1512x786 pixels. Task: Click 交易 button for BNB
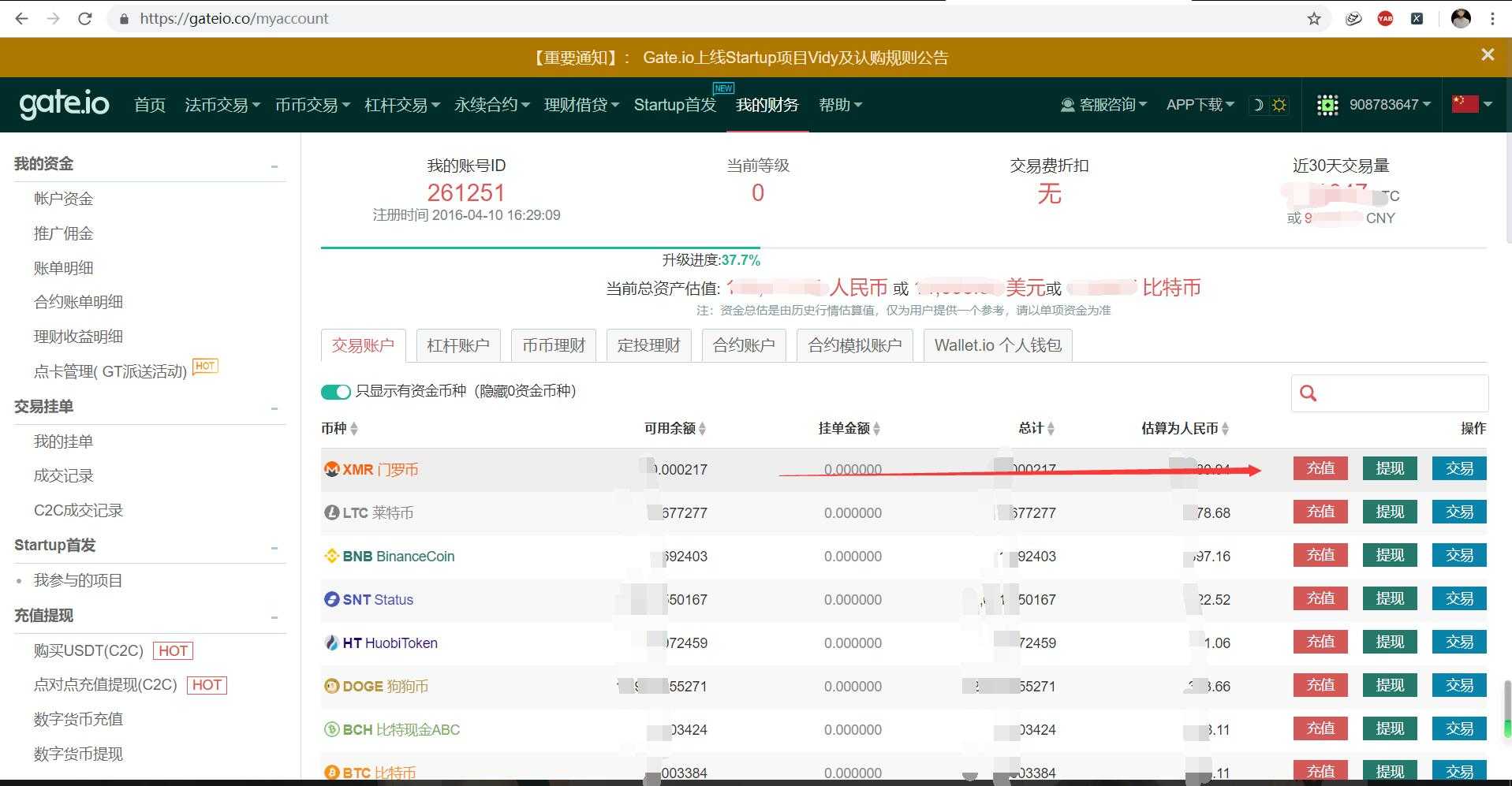(x=1459, y=555)
